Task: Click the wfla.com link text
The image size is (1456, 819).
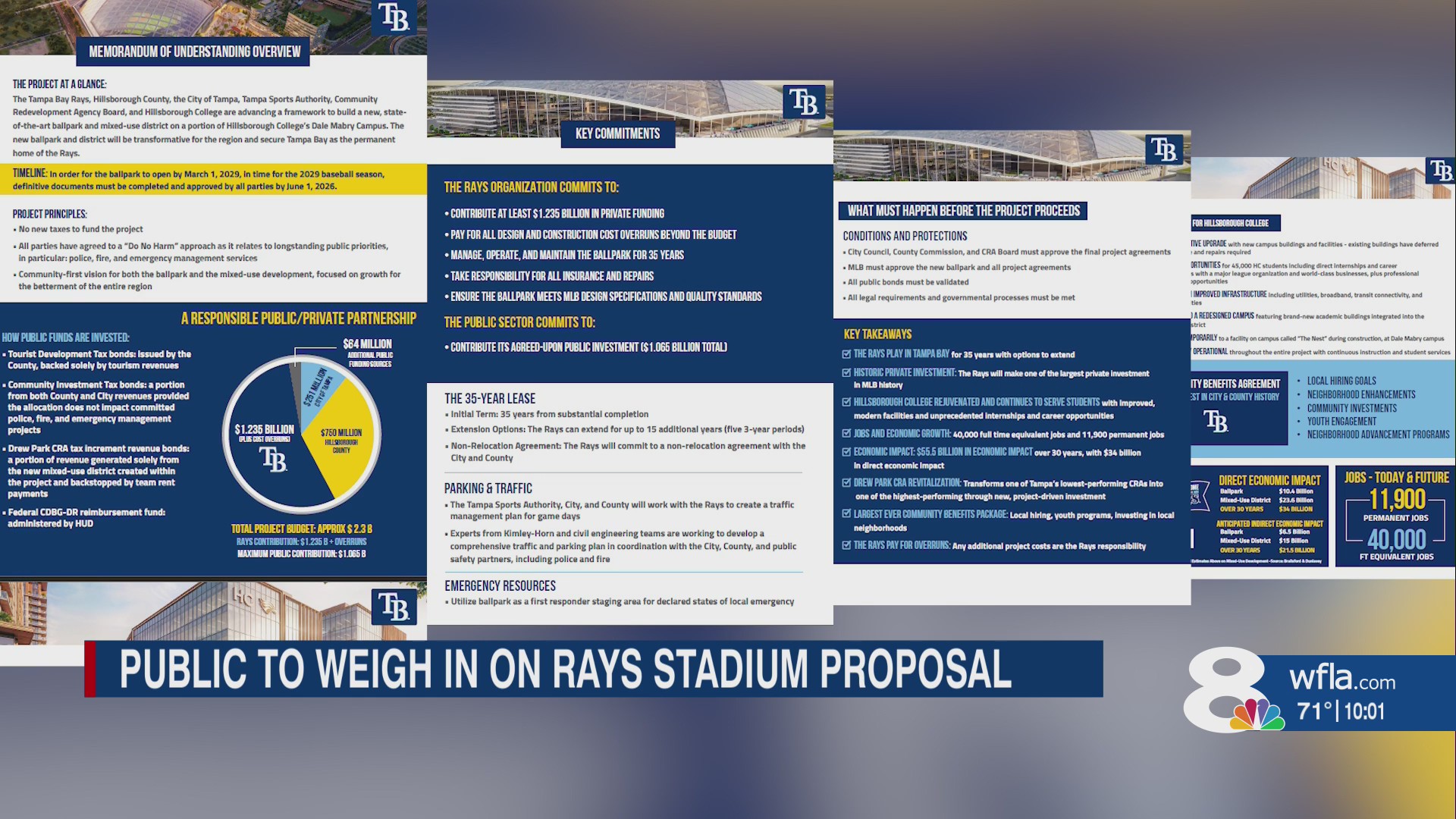Action: (1342, 679)
